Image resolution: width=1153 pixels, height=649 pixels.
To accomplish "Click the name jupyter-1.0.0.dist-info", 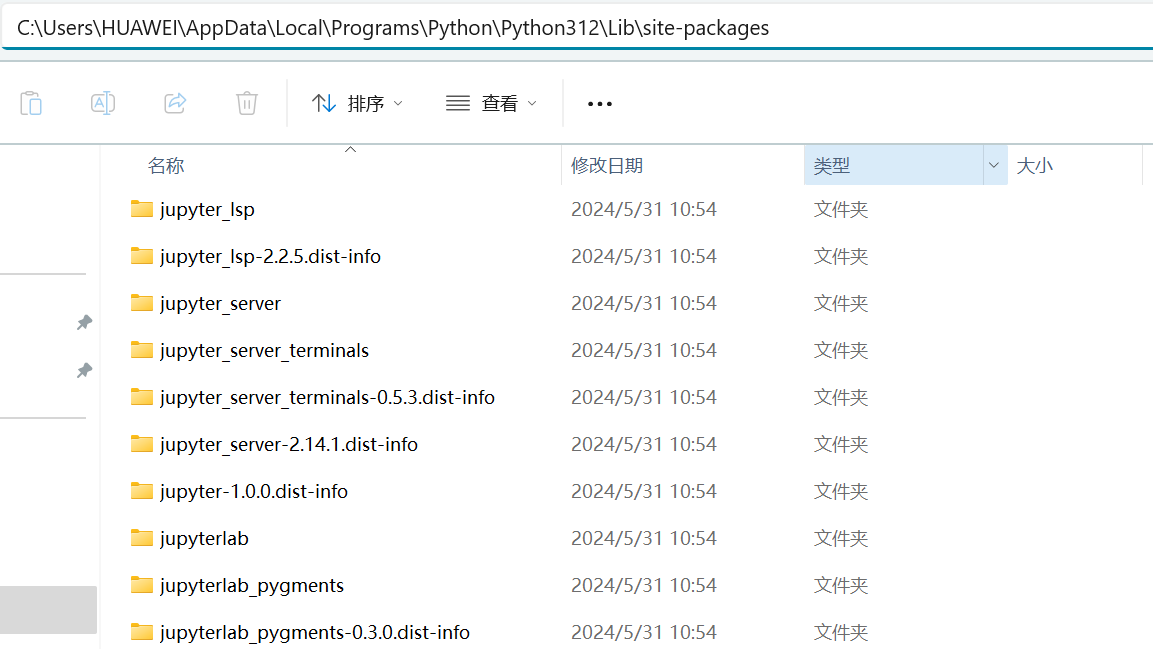I will [x=254, y=492].
